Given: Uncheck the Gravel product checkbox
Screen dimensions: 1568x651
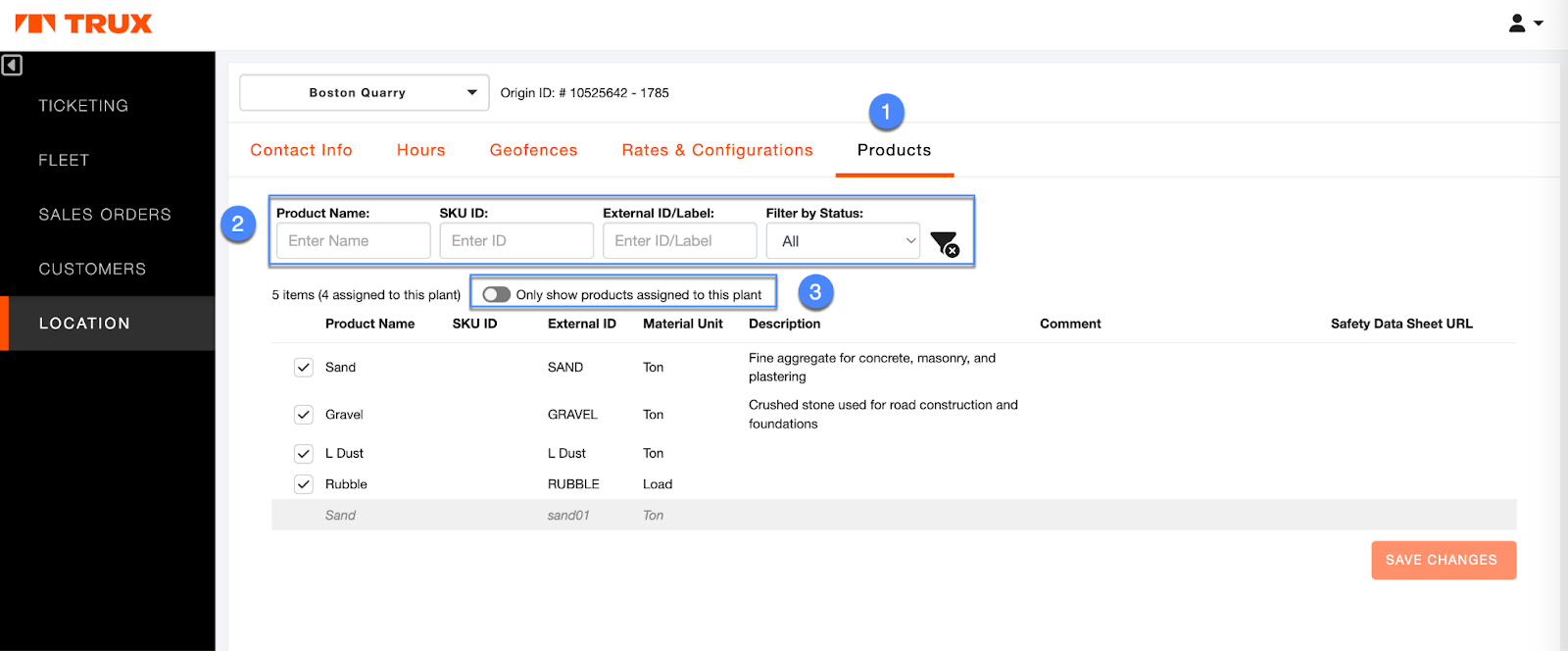Looking at the screenshot, I should pyautogui.click(x=304, y=415).
